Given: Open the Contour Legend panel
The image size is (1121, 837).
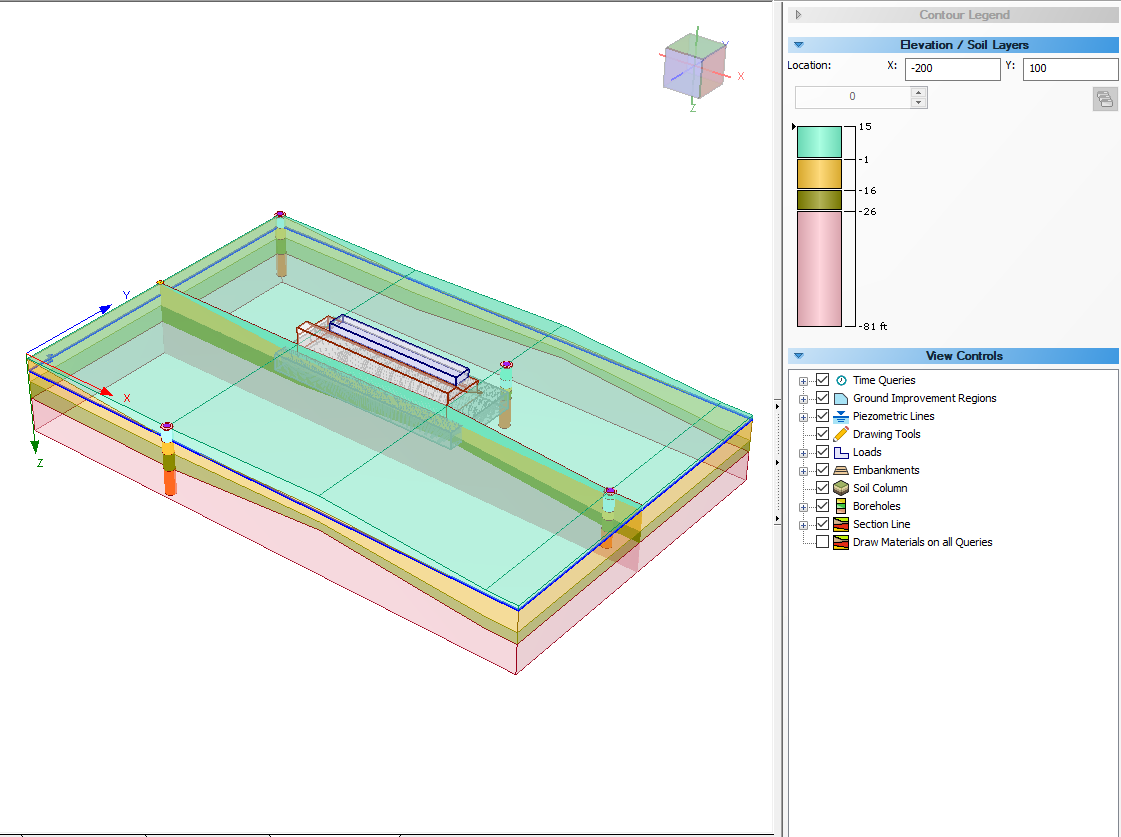Looking at the screenshot, I should tap(798, 14).
